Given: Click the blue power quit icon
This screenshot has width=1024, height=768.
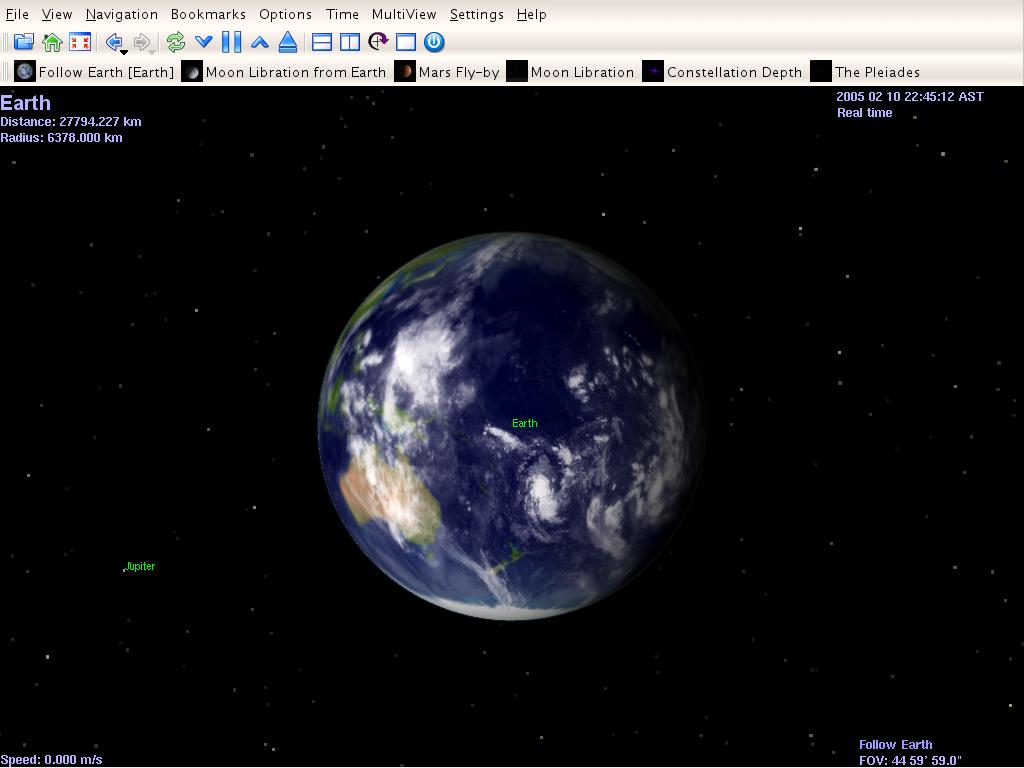Looking at the screenshot, I should 434,42.
